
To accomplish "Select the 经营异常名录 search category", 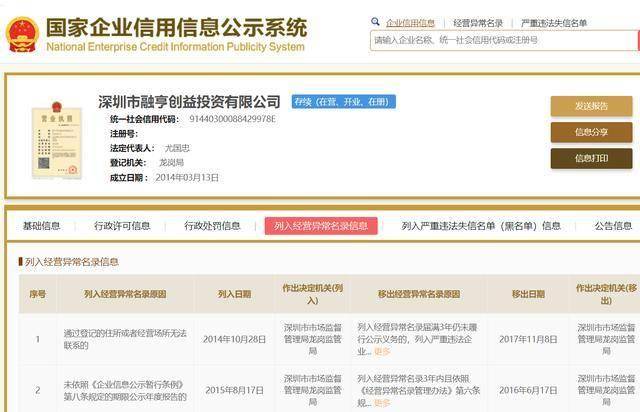I will tap(478, 23).
